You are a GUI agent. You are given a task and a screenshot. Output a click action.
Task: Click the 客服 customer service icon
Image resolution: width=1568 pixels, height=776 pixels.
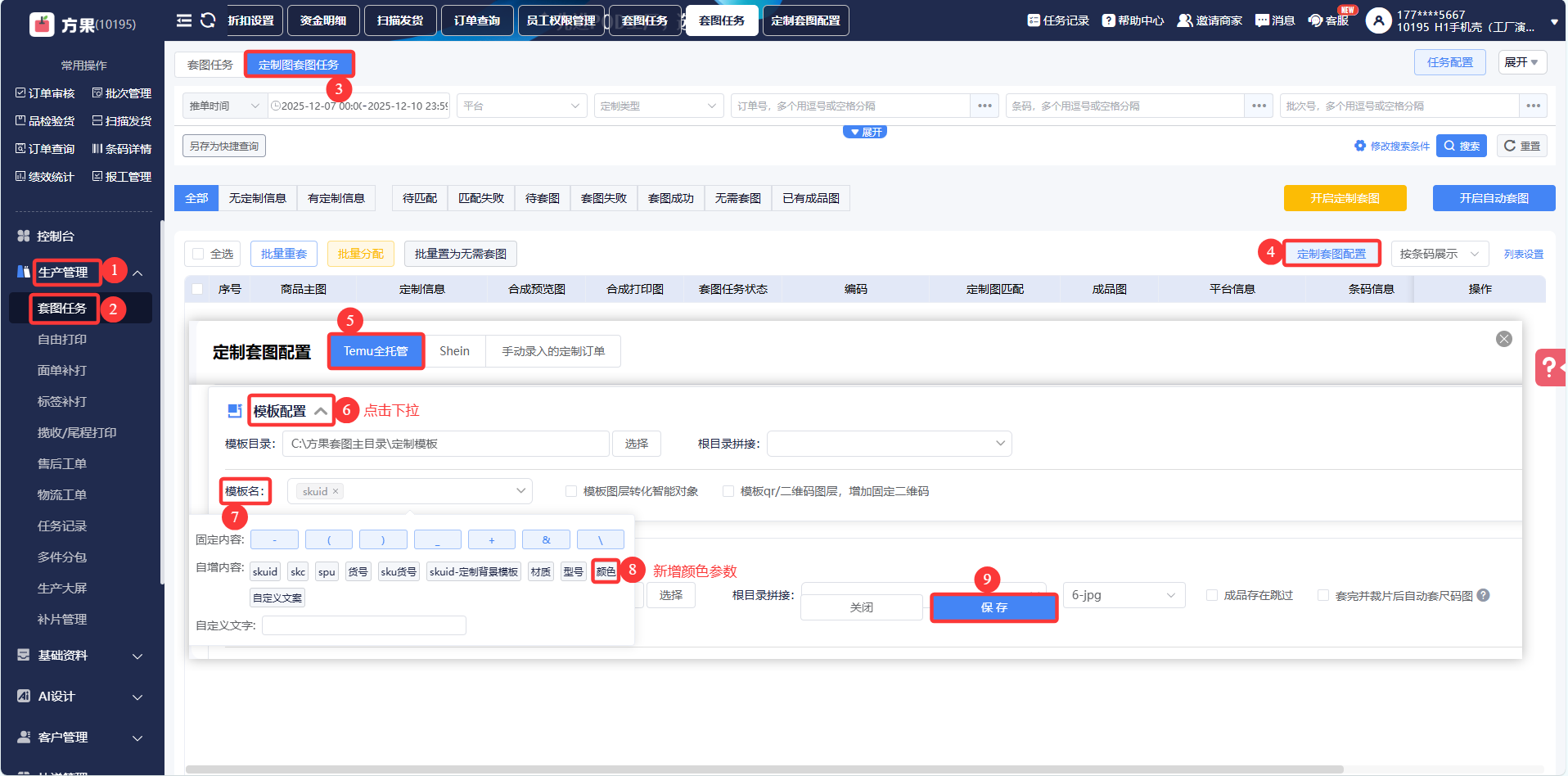(x=1316, y=20)
